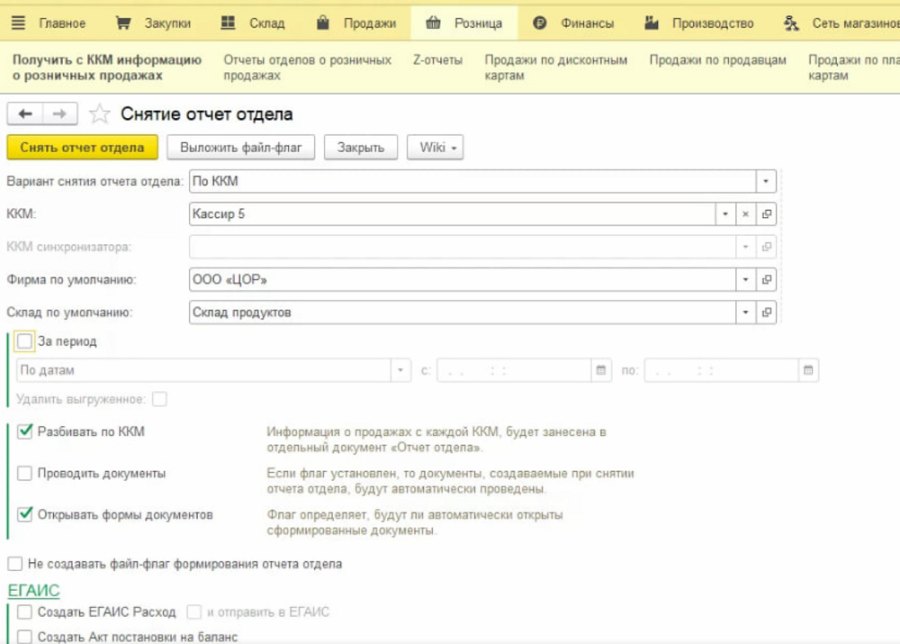Open the ООО «ЦОР» firm record icon
900x644 pixels.
(x=766, y=280)
